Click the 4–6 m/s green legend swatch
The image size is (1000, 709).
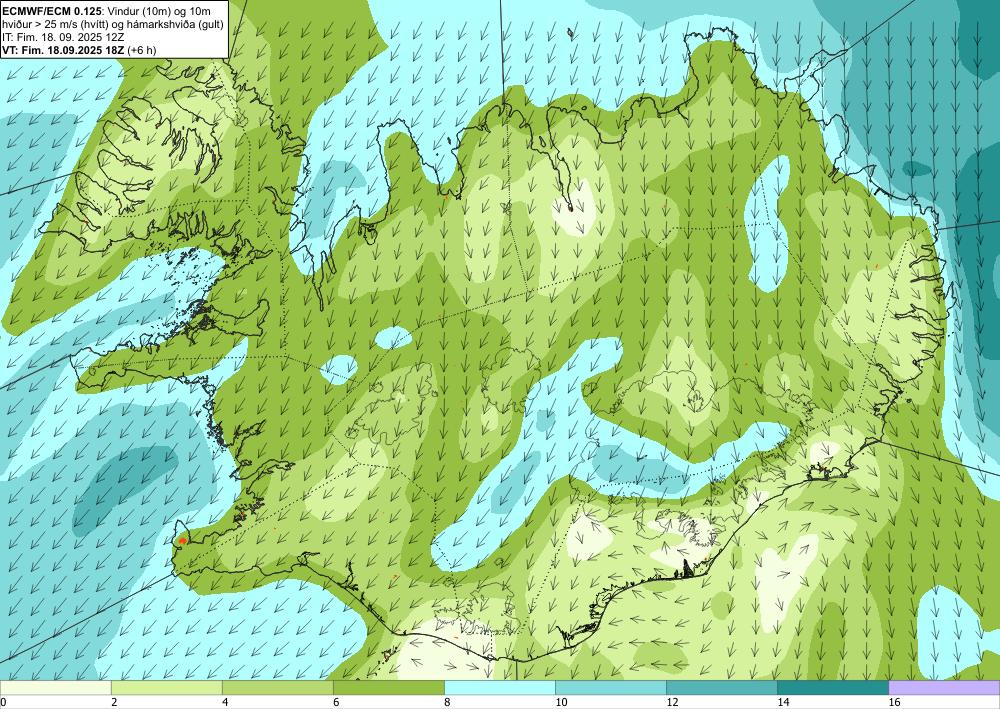277,687
